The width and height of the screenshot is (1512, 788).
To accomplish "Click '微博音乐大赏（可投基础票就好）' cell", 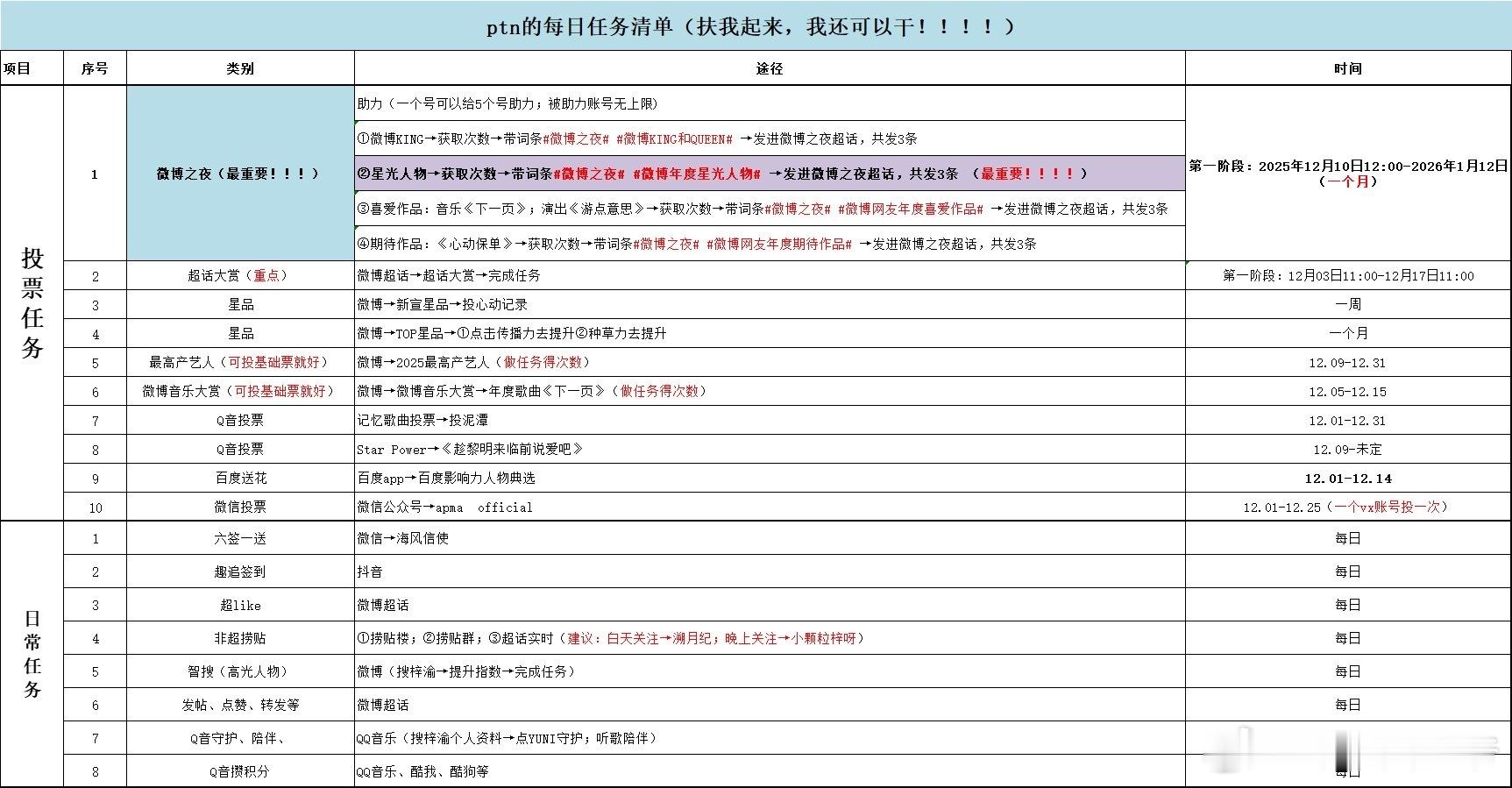I will [x=240, y=391].
